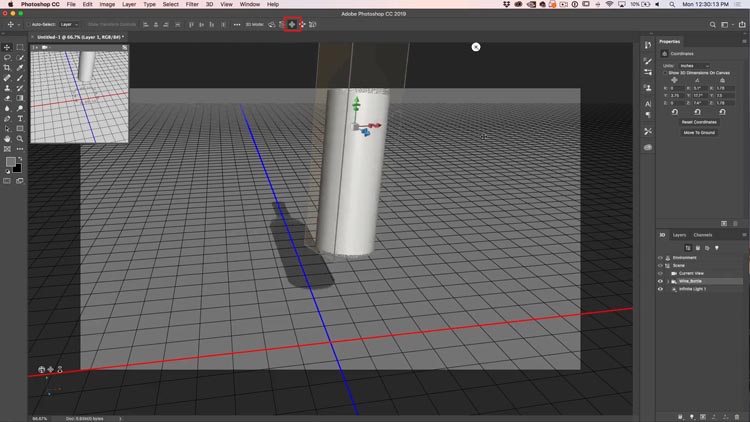Select the Rectangle shape tool
Image resolution: width=750 pixels, height=422 pixels.
[x=20, y=129]
